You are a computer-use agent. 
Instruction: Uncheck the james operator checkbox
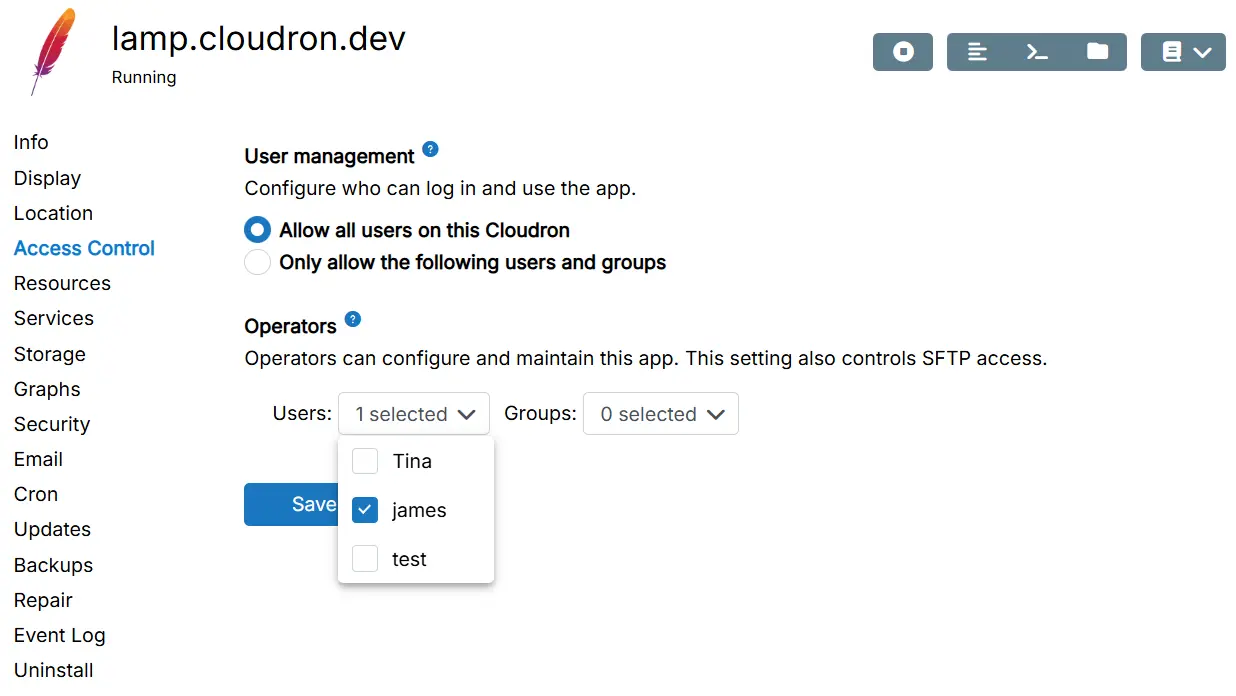[366, 510]
